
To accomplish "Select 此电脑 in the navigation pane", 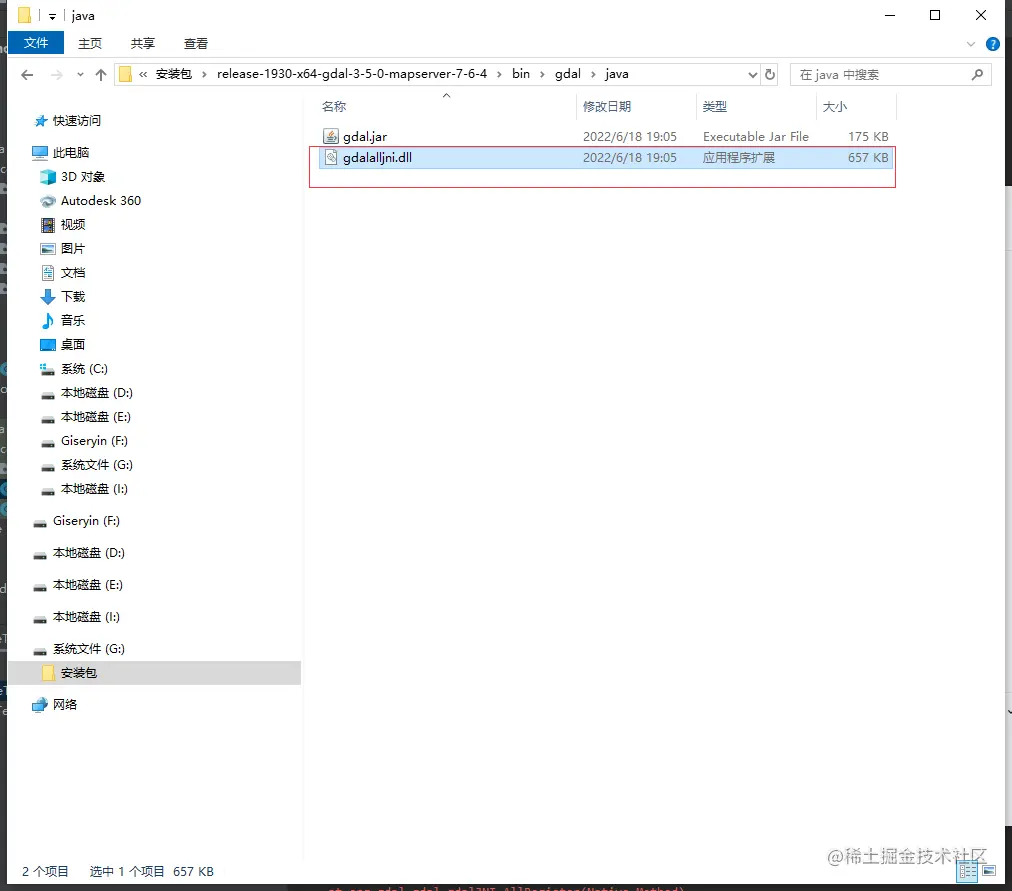I will 71,152.
